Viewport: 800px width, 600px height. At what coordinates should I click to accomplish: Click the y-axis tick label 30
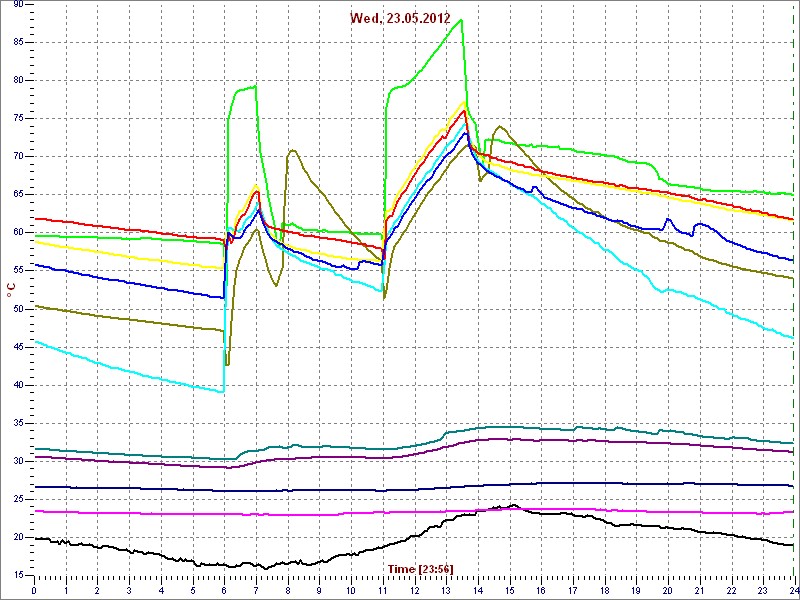(17, 461)
